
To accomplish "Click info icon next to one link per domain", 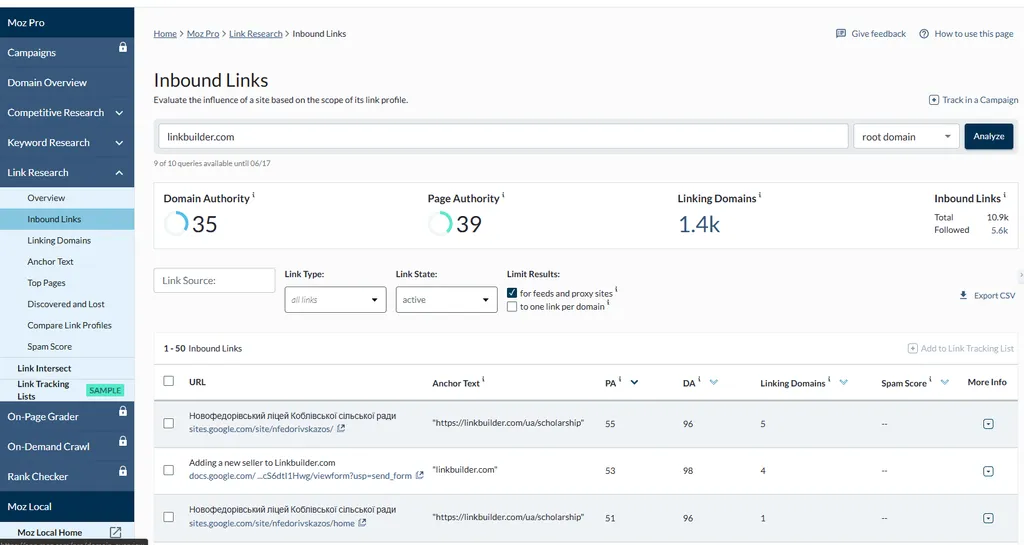I will pos(608,303).
